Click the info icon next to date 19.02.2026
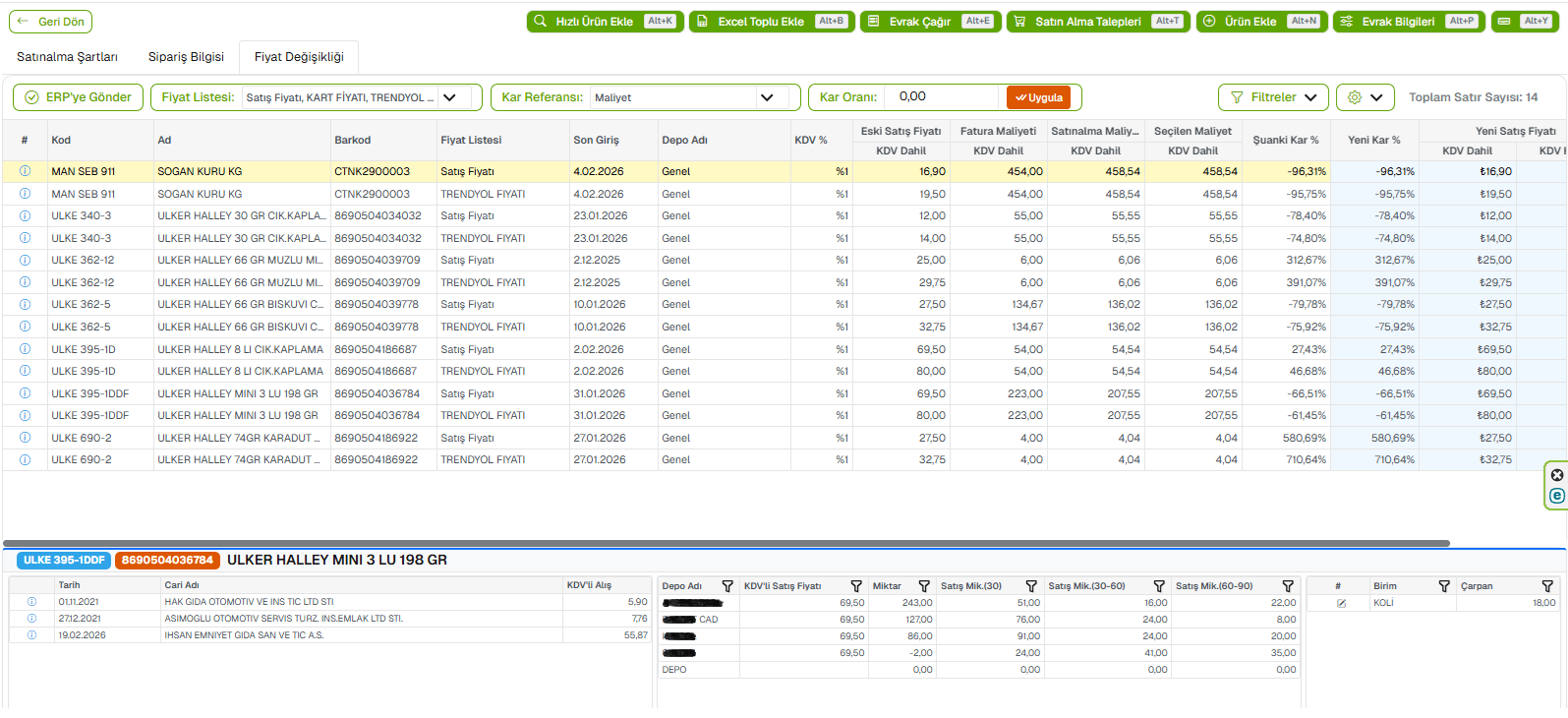 pos(31,635)
